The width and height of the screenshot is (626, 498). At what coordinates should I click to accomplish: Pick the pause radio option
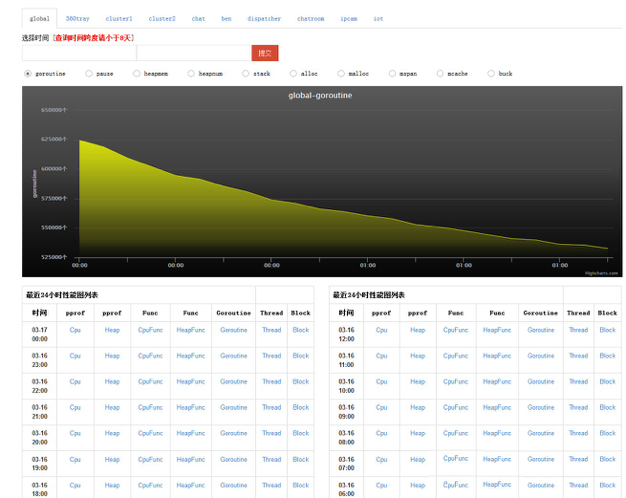[89, 73]
